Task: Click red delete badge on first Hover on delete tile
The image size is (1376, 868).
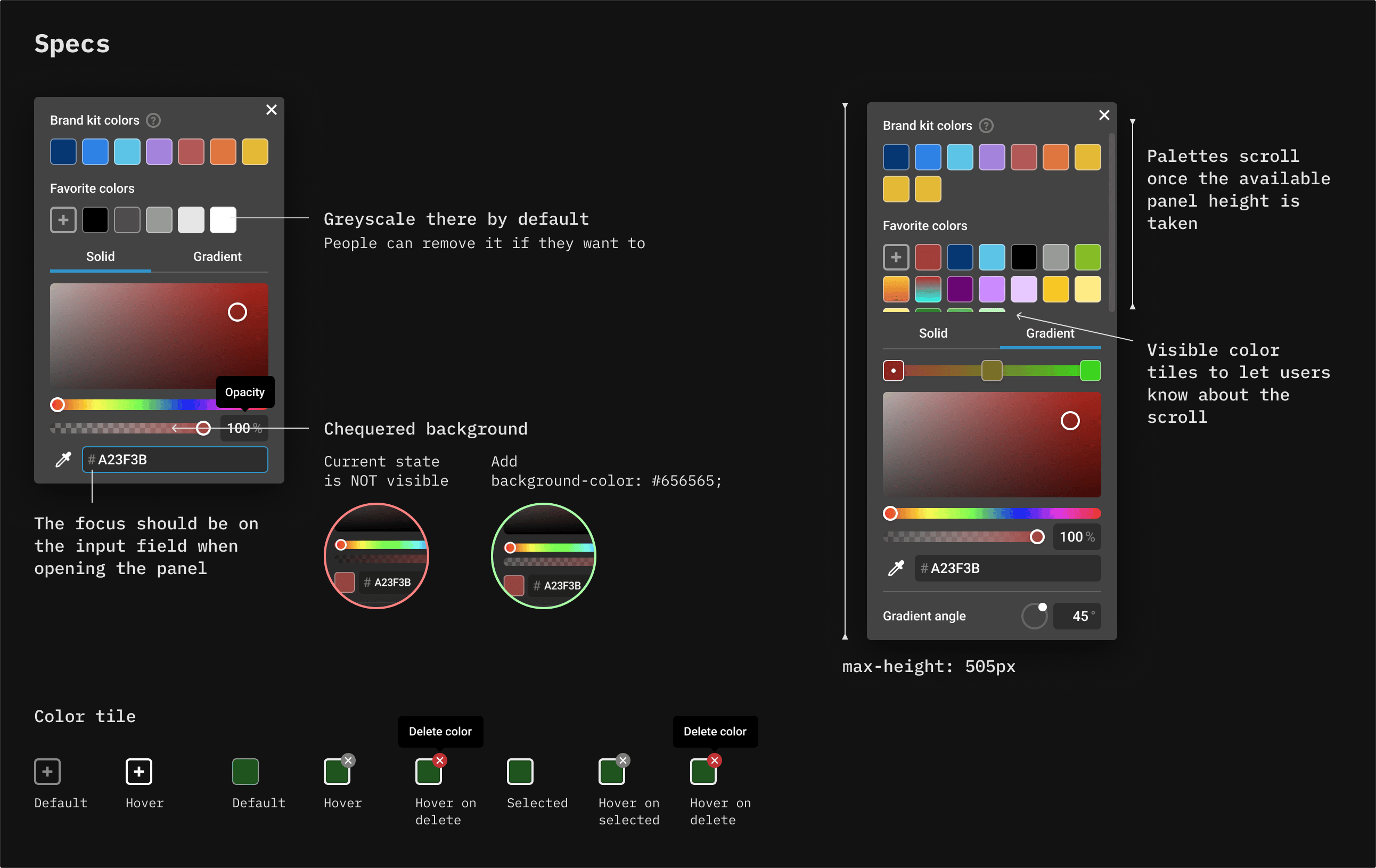Action: click(439, 760)
